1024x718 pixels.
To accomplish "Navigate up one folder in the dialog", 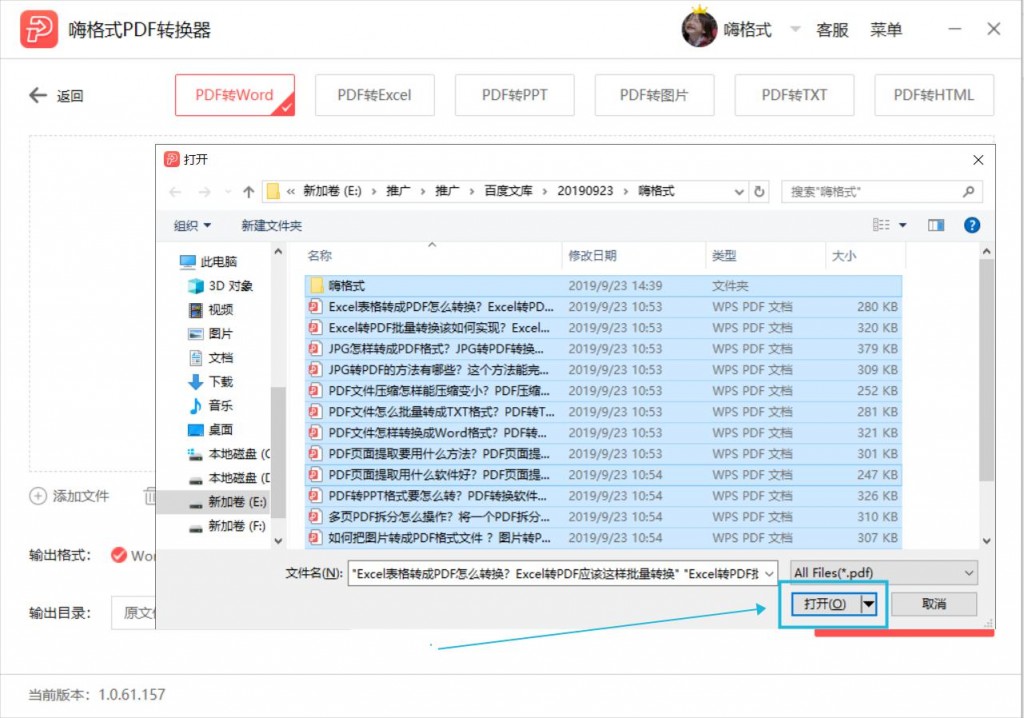I will click(248, 191).
